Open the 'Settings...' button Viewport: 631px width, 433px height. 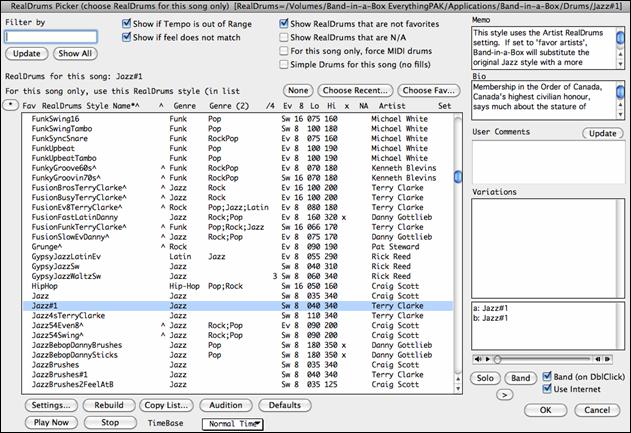[x=51, y=405]
